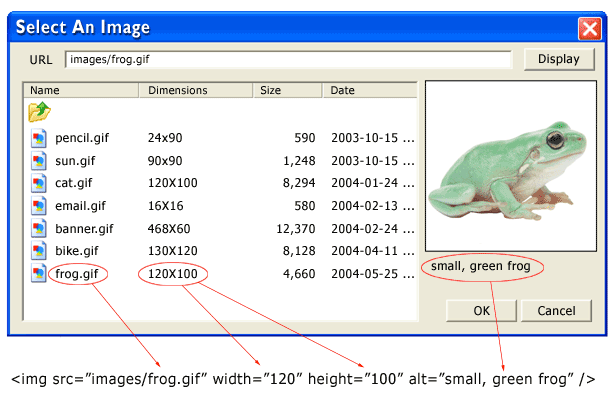Close the Select An Image dialog

[589, 29]
